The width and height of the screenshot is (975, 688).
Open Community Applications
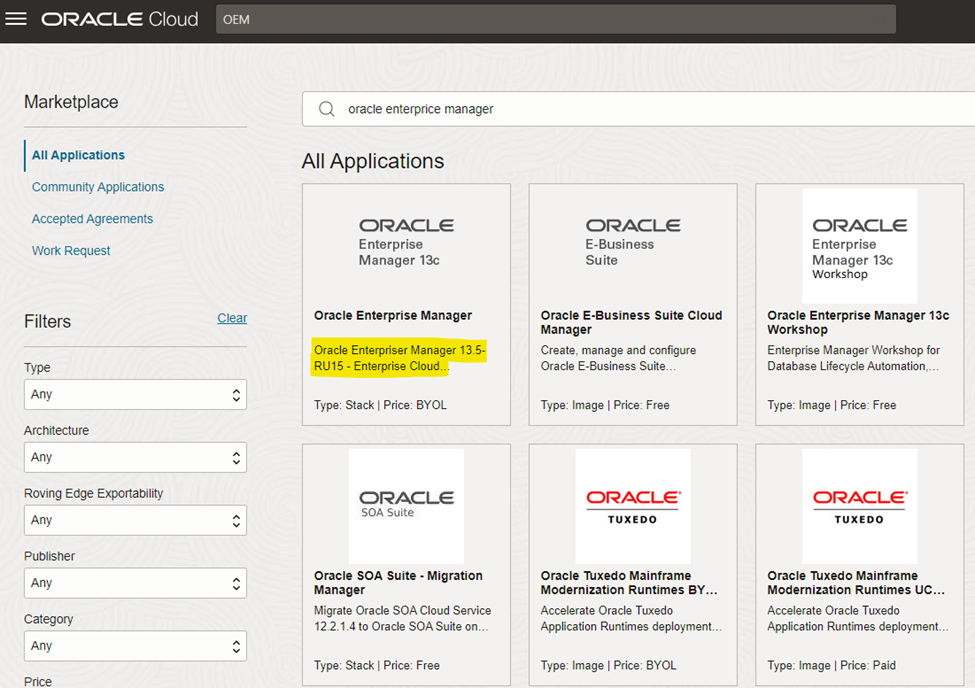[x=98, y=187]
